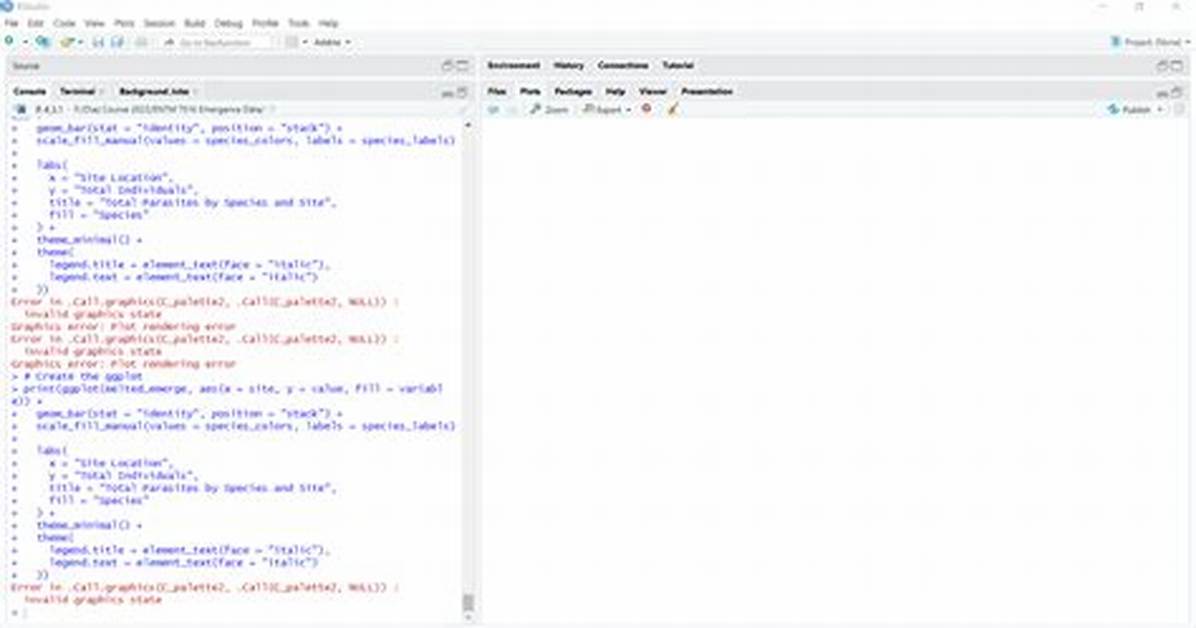1196x628 pixels.
Task: Switch to the Help pane tab
Action: click(616, 92)
